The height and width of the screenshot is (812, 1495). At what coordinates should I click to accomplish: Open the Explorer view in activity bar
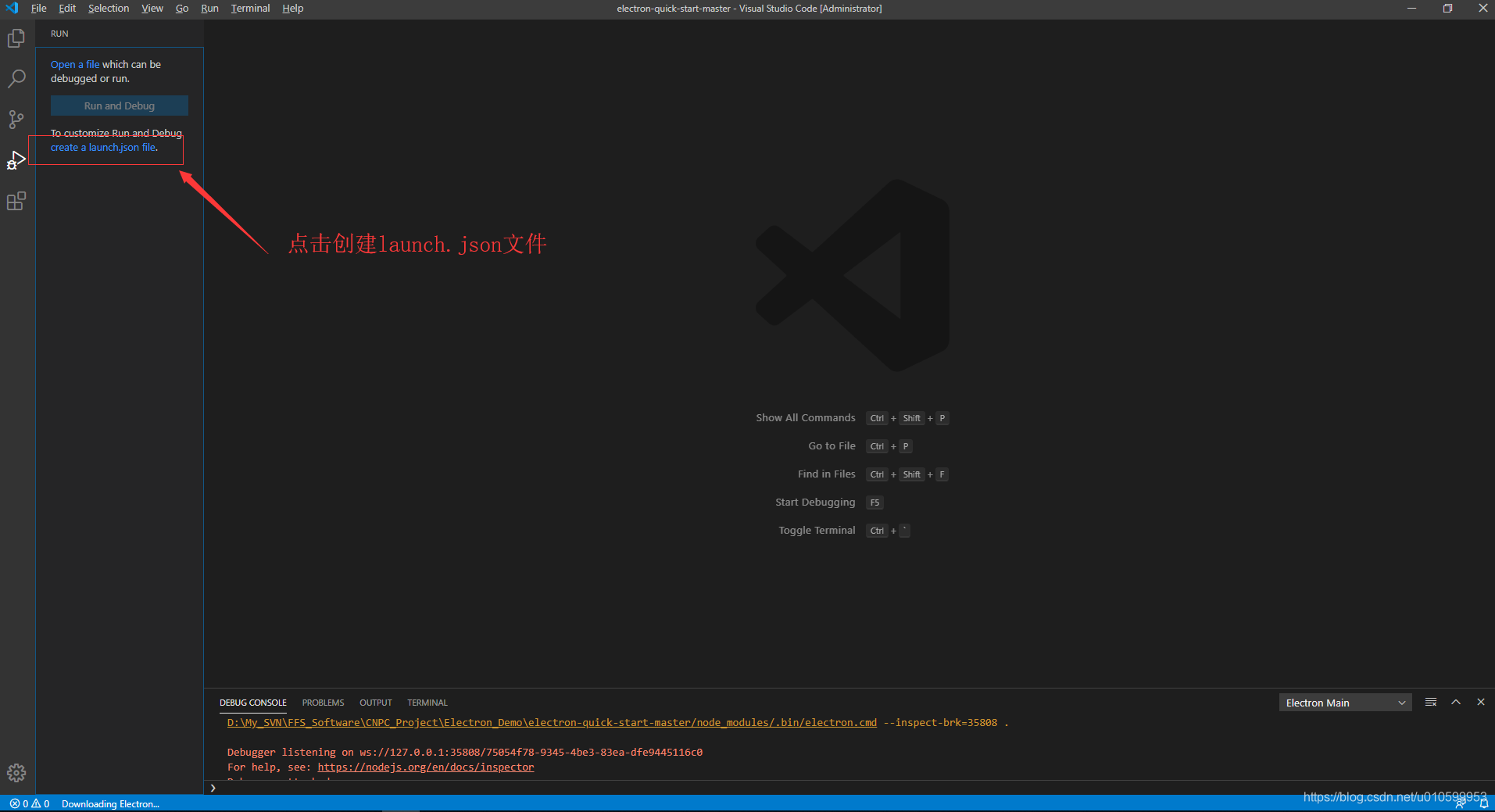click(x=16, y=38)
